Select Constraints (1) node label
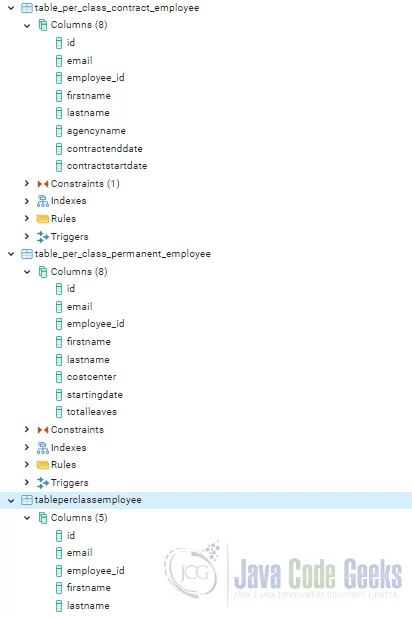 pyautogui.click(x=85, y=184)
